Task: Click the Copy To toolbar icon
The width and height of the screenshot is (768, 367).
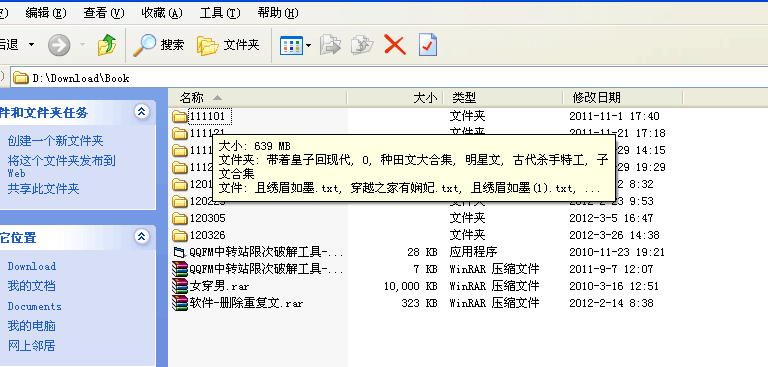Action: click(362, 45)
